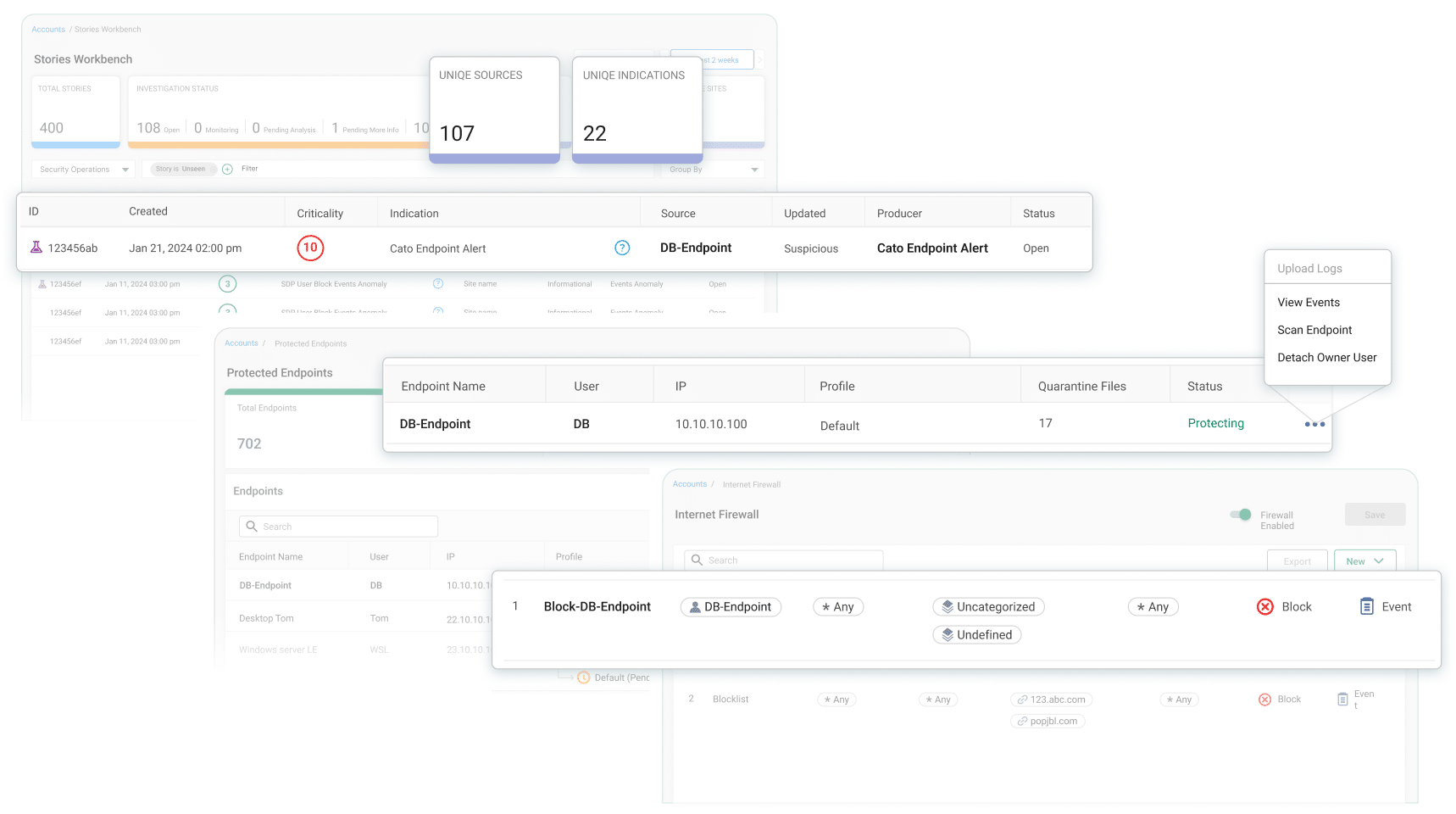Click the red Block action icon in rule 1
This screenshot has width=1456, height=814.
[x=1265, y=606]
